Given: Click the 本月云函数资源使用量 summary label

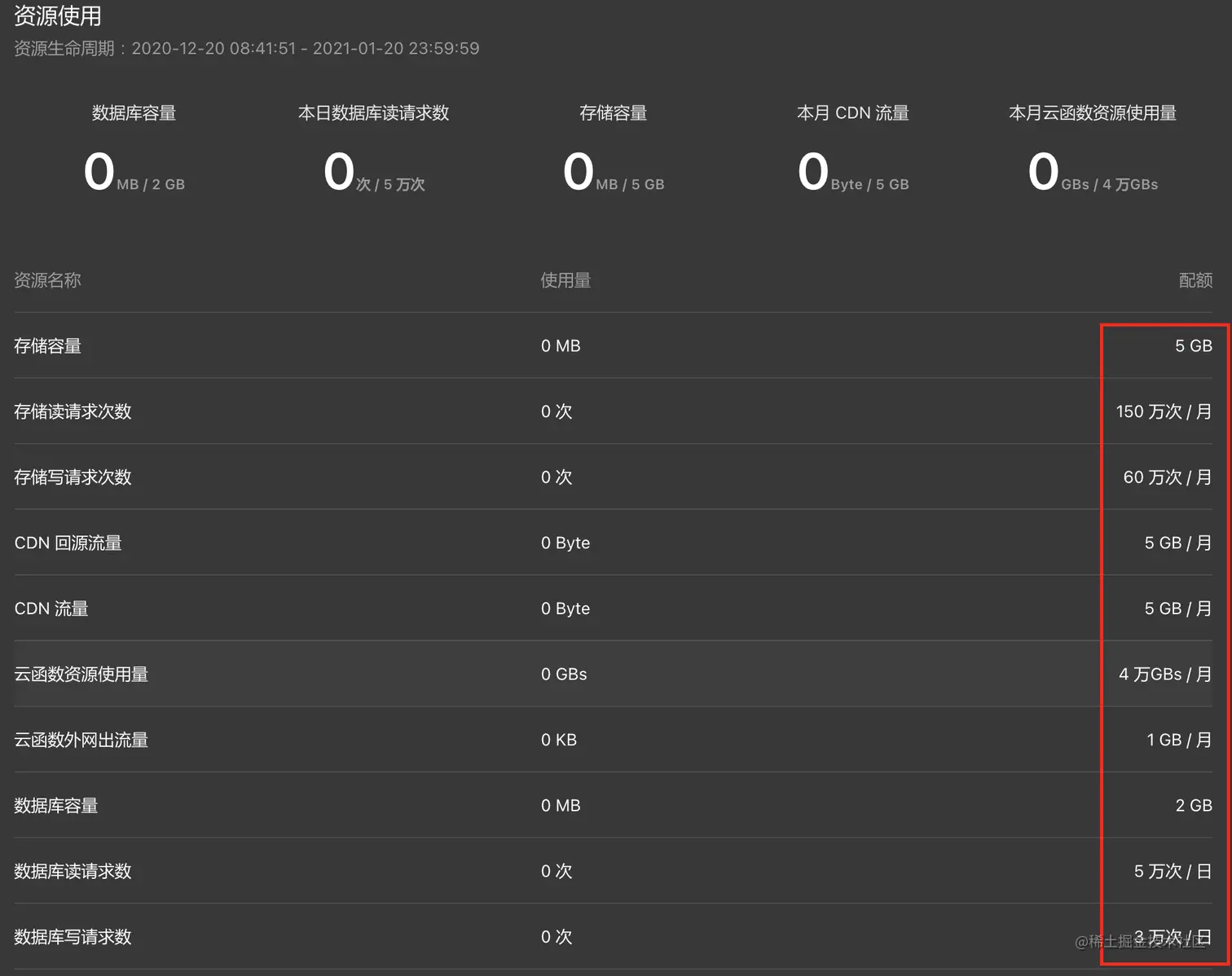Looking at the screenshot, I should 1093,113.
